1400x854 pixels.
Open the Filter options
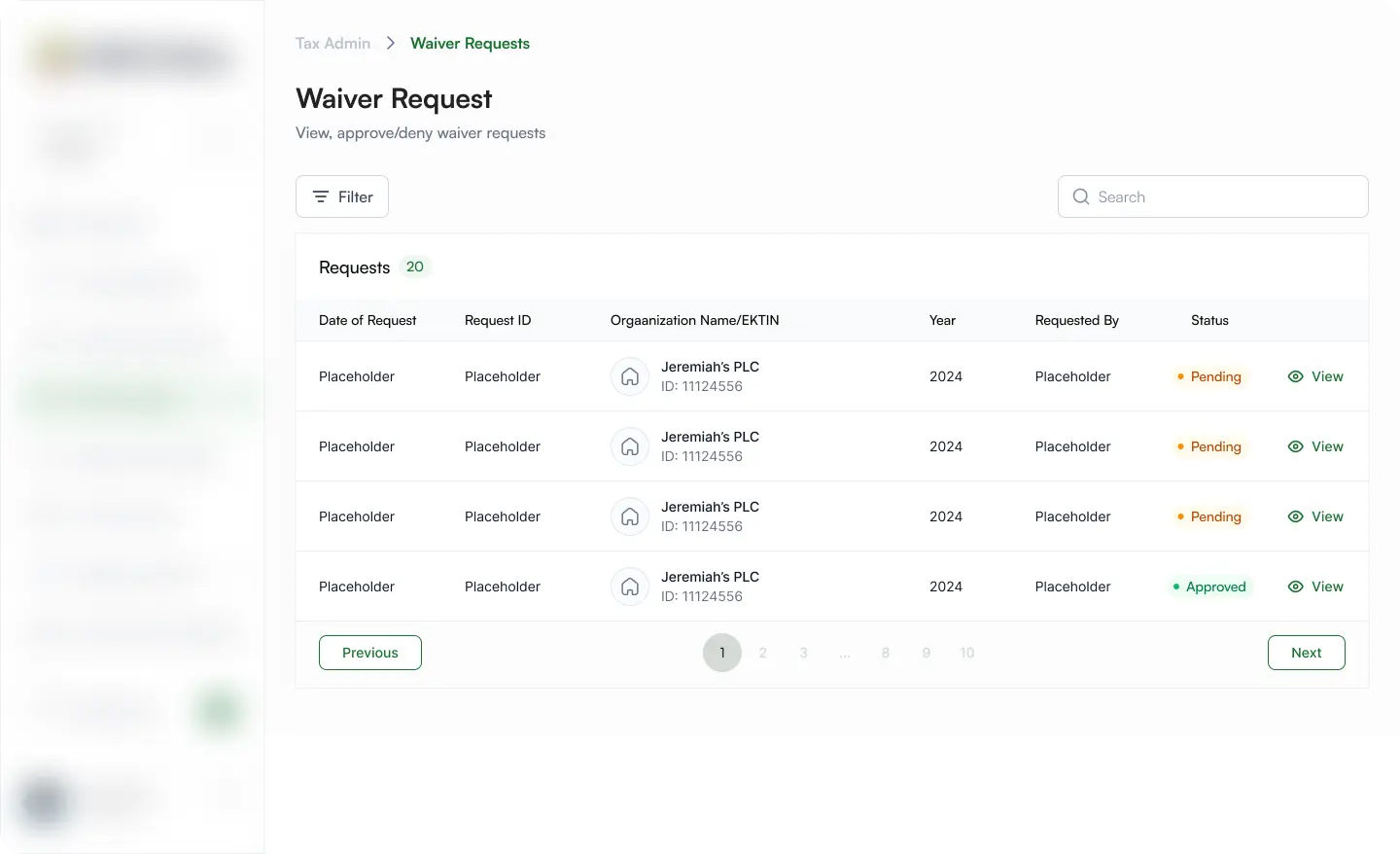pos(342,196)
